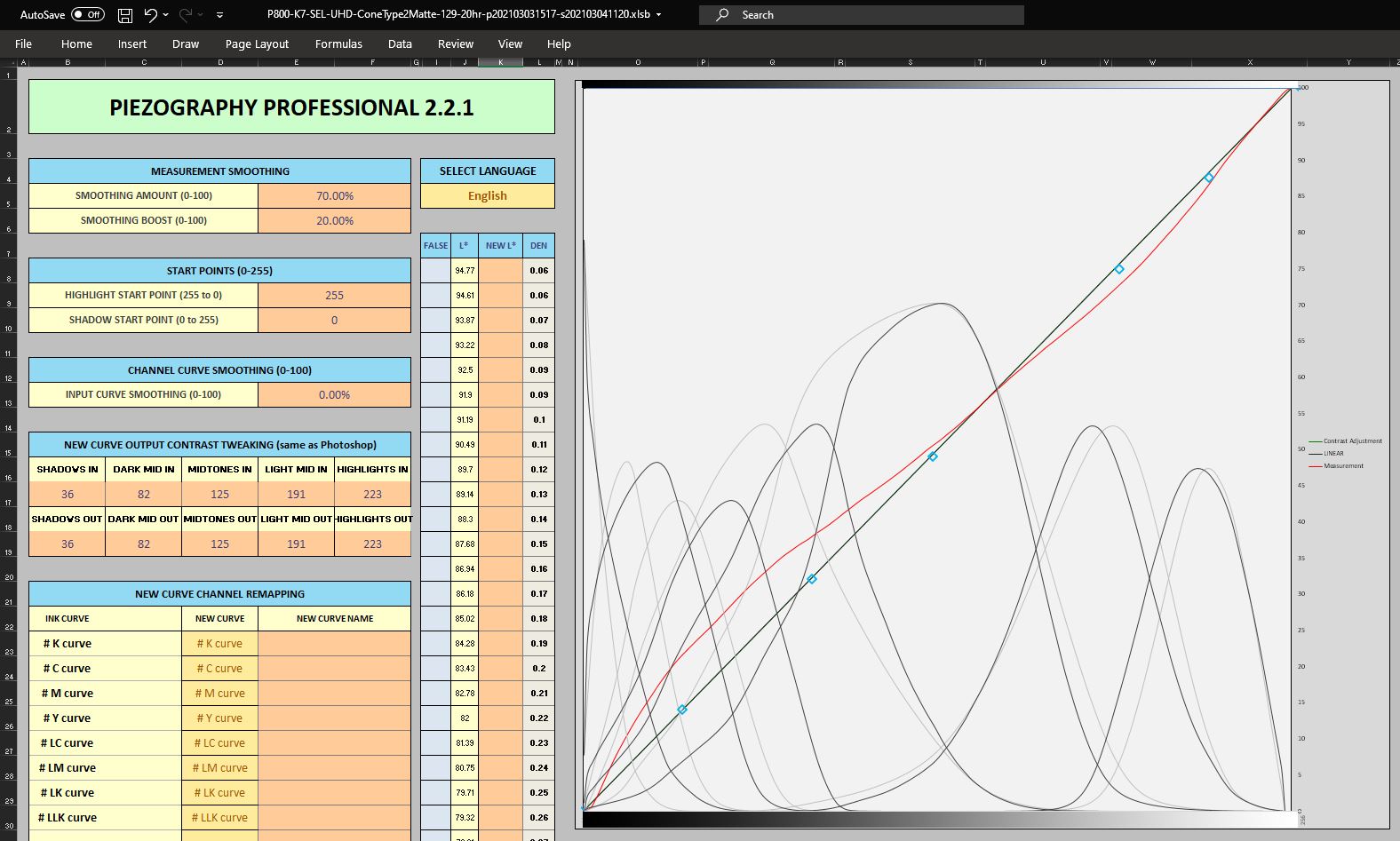The width and height of the screenshot is (1400, 841).
Task: Click ink curve label '# Y curve'
Action: (x=68, y=718)
